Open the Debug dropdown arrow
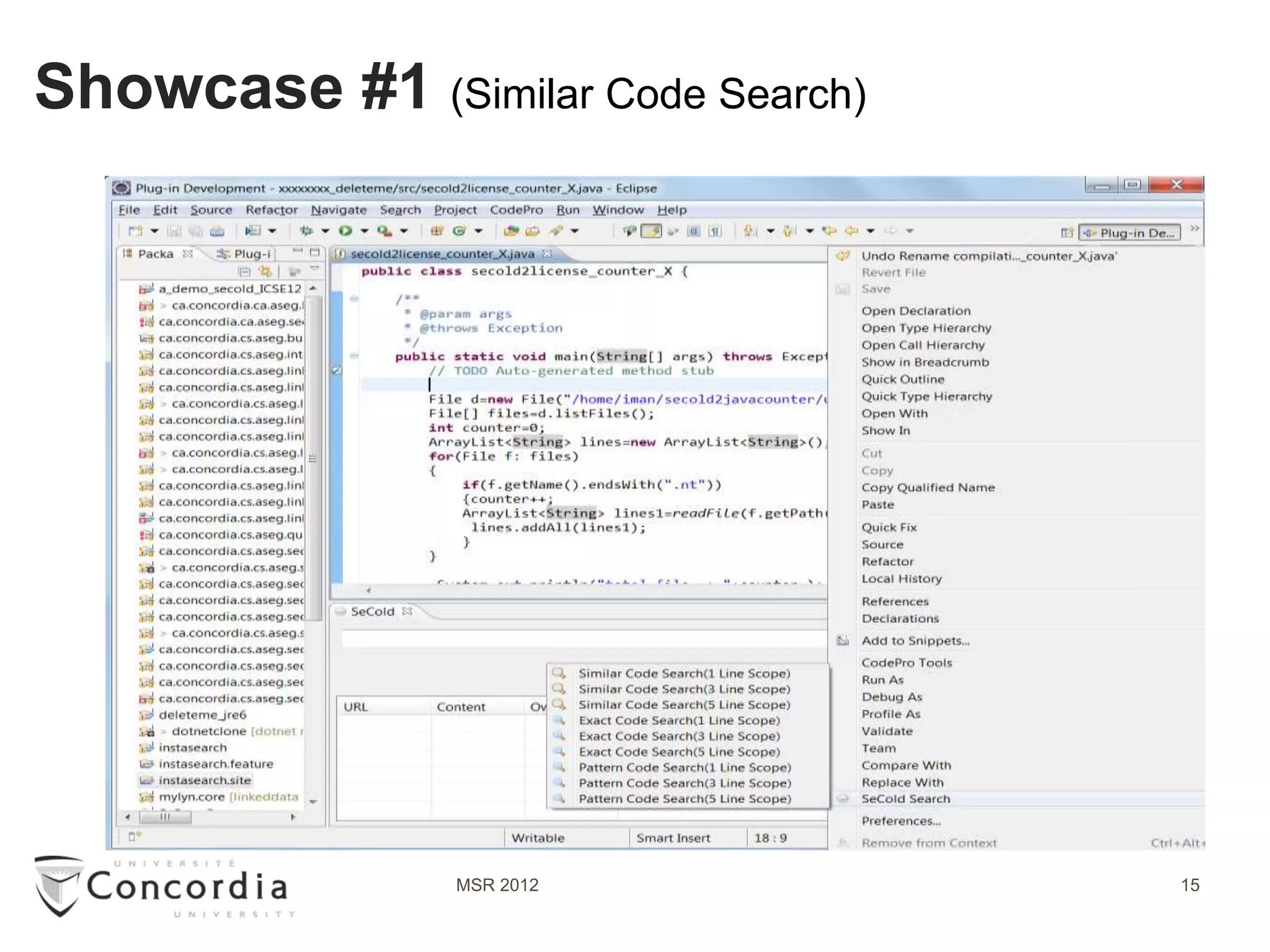The height and width of the screenshot is (952, 1270). pyautogui.click(x=325, y=231)
